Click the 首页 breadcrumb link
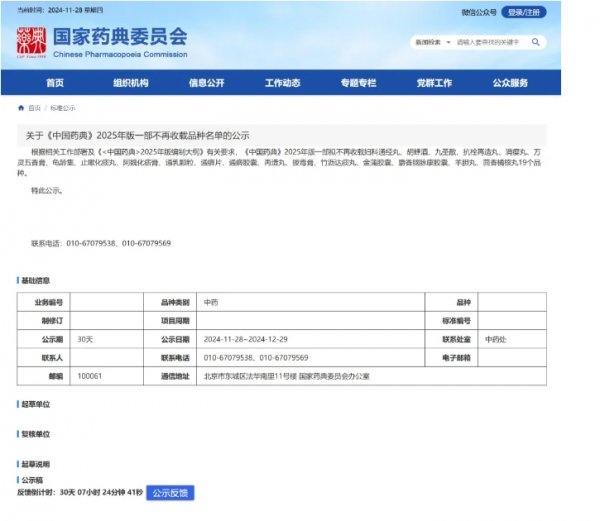Viewport: 600px width, 521px height. click(x=35, y=107)
